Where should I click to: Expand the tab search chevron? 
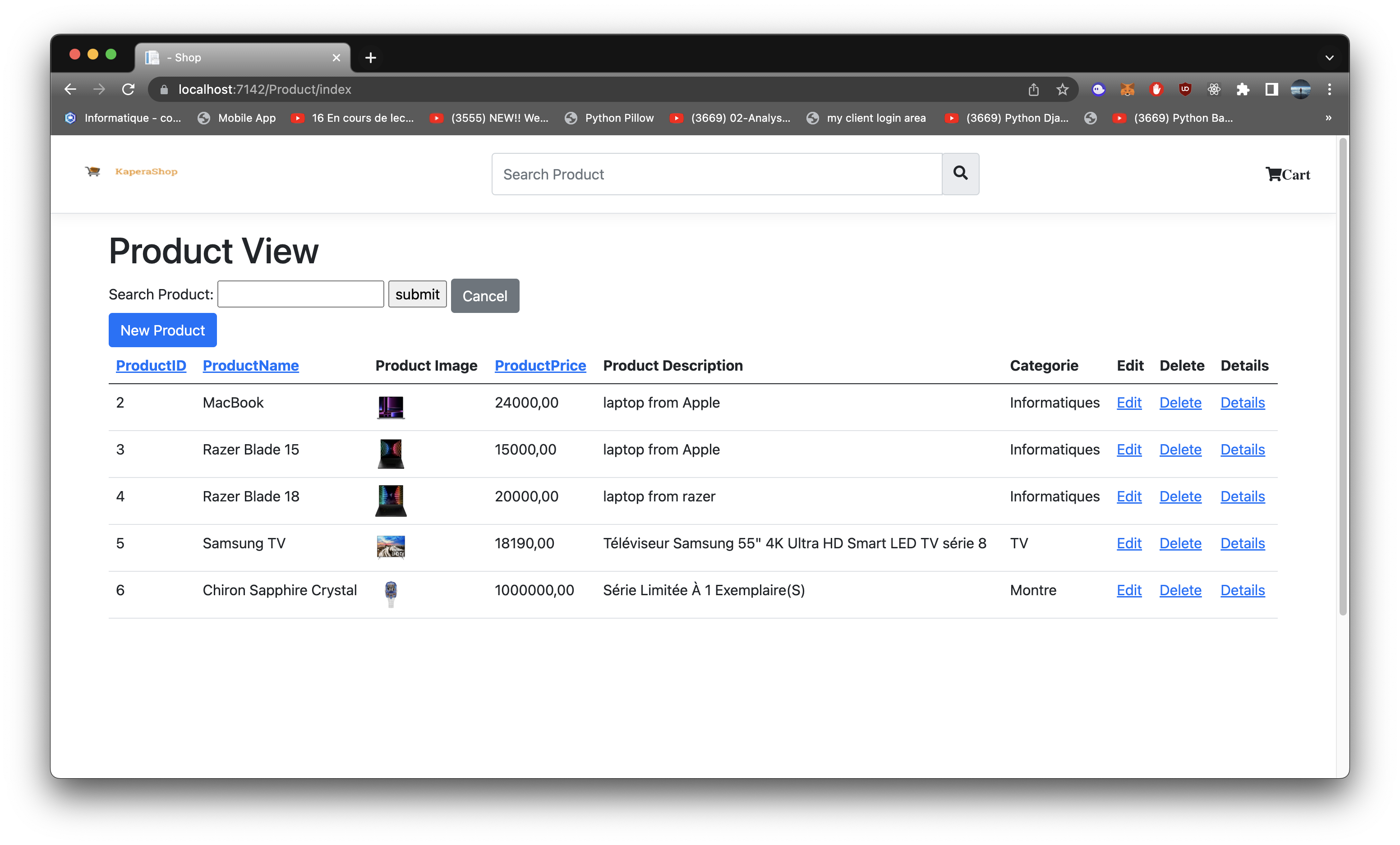tap(1329, 57)
